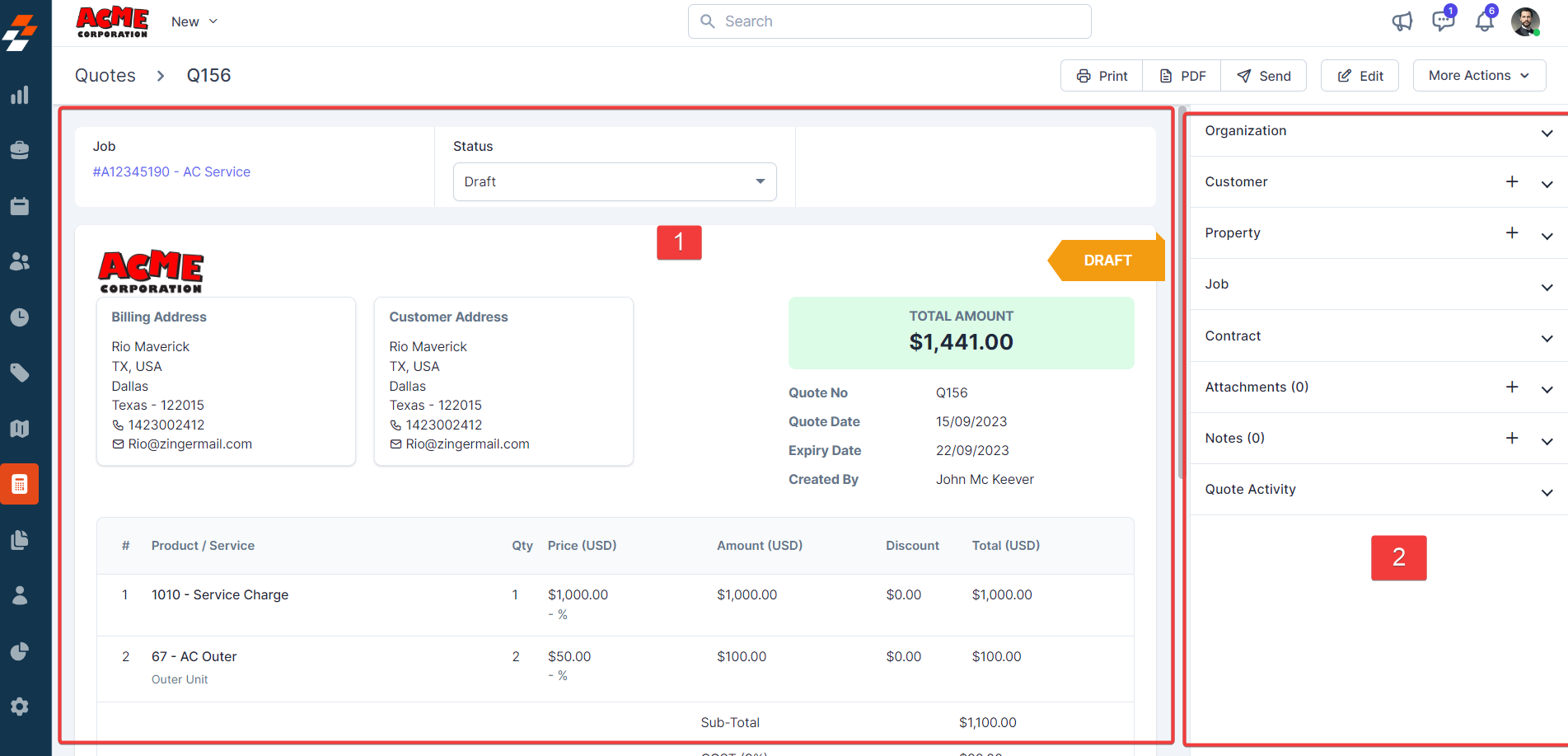Viewport: 1568px width, 756px height.
Task: Go to Quotes breadcrumb
Action: (x=105, y=76)
